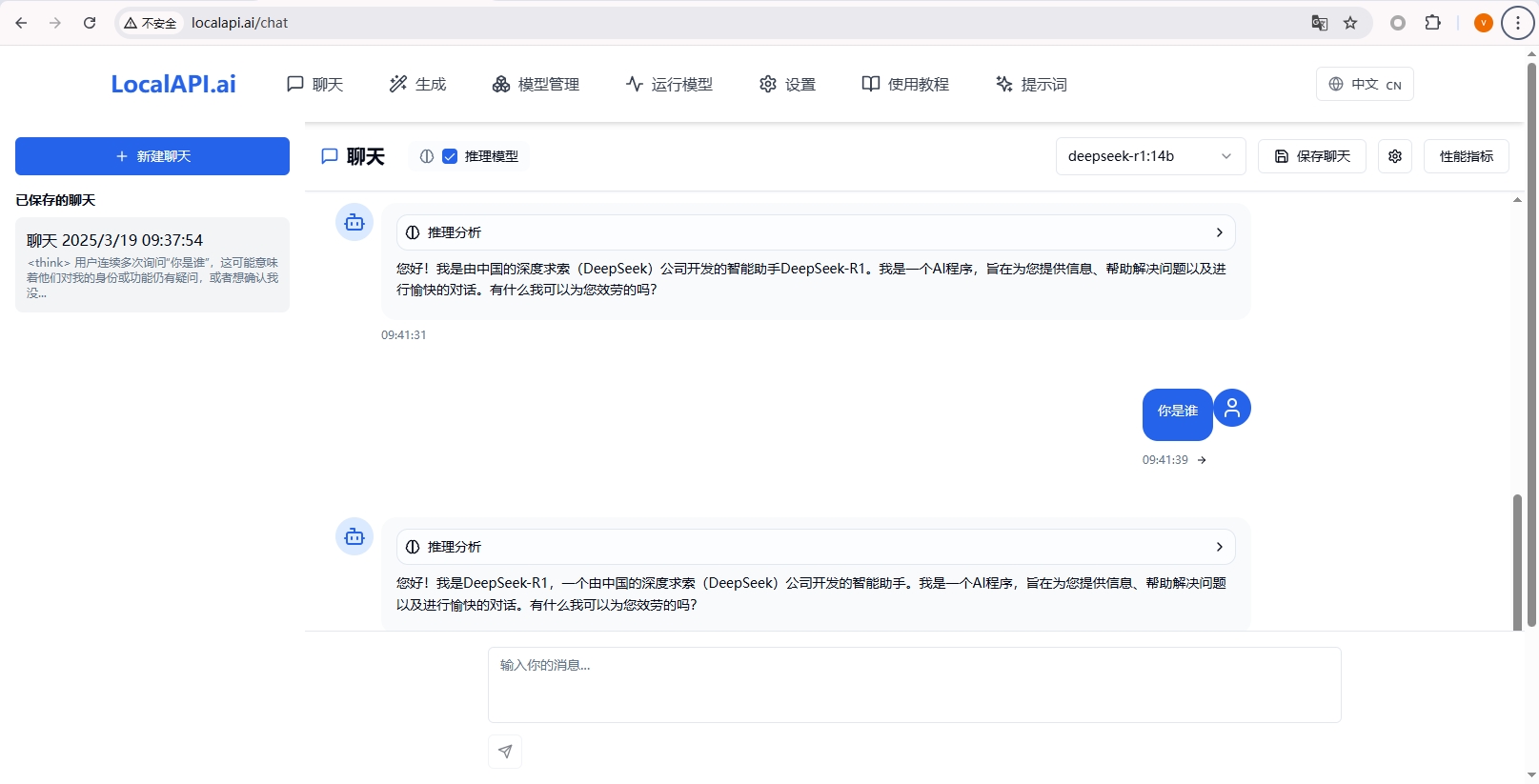
Task: Open the browser extensions puzzle icon
Action: (1432, 23)
